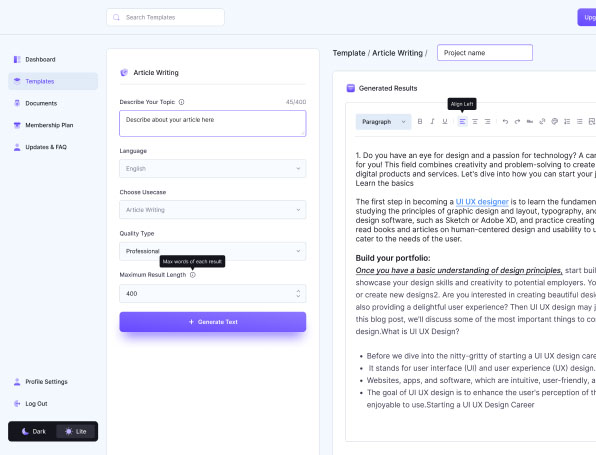The image size is (596, 455).
Task: Redo with the editor toolbar arrow
Action: 517,122
